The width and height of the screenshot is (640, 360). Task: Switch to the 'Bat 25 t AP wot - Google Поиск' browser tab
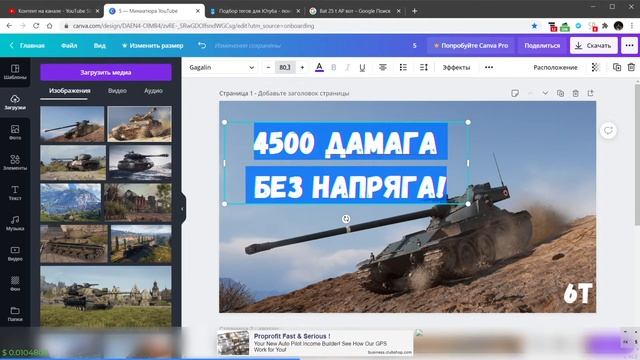pos(354,11)
